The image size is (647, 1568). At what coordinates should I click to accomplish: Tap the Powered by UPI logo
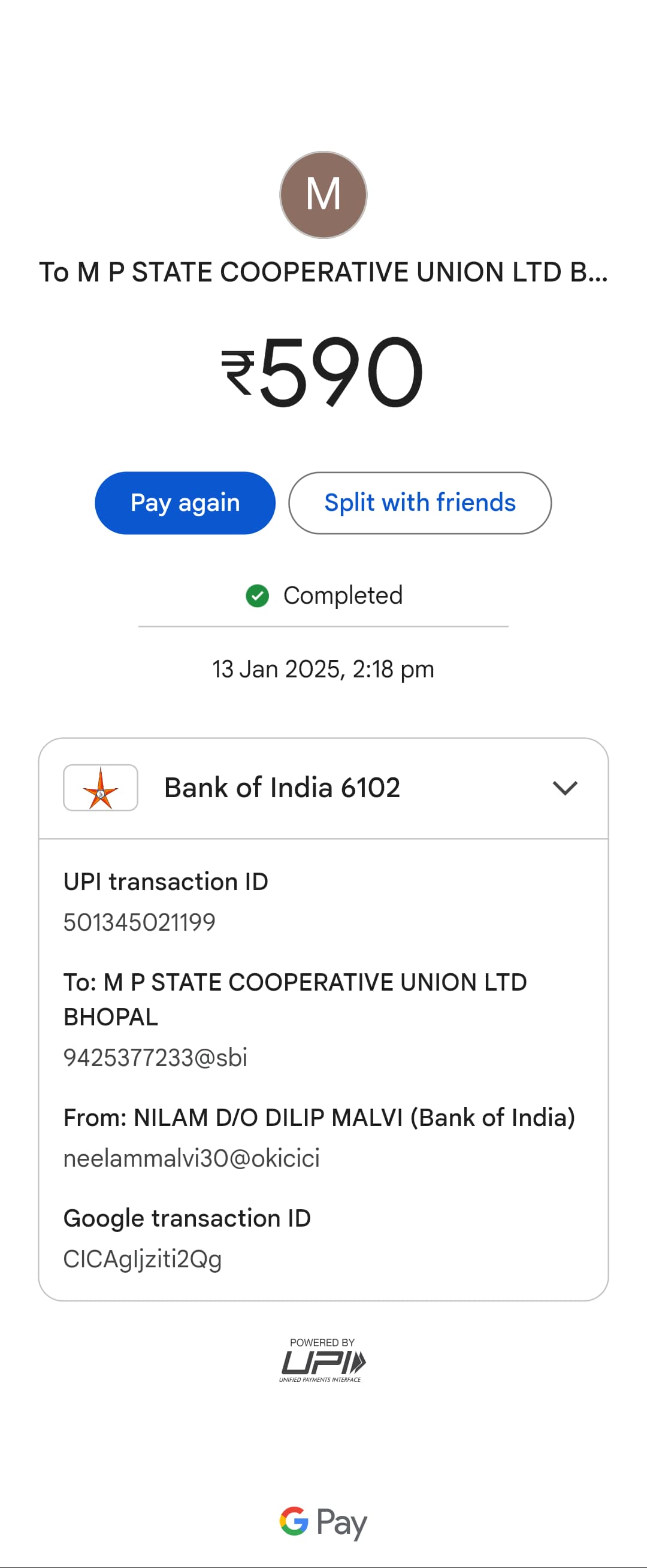pos(322,1360)
